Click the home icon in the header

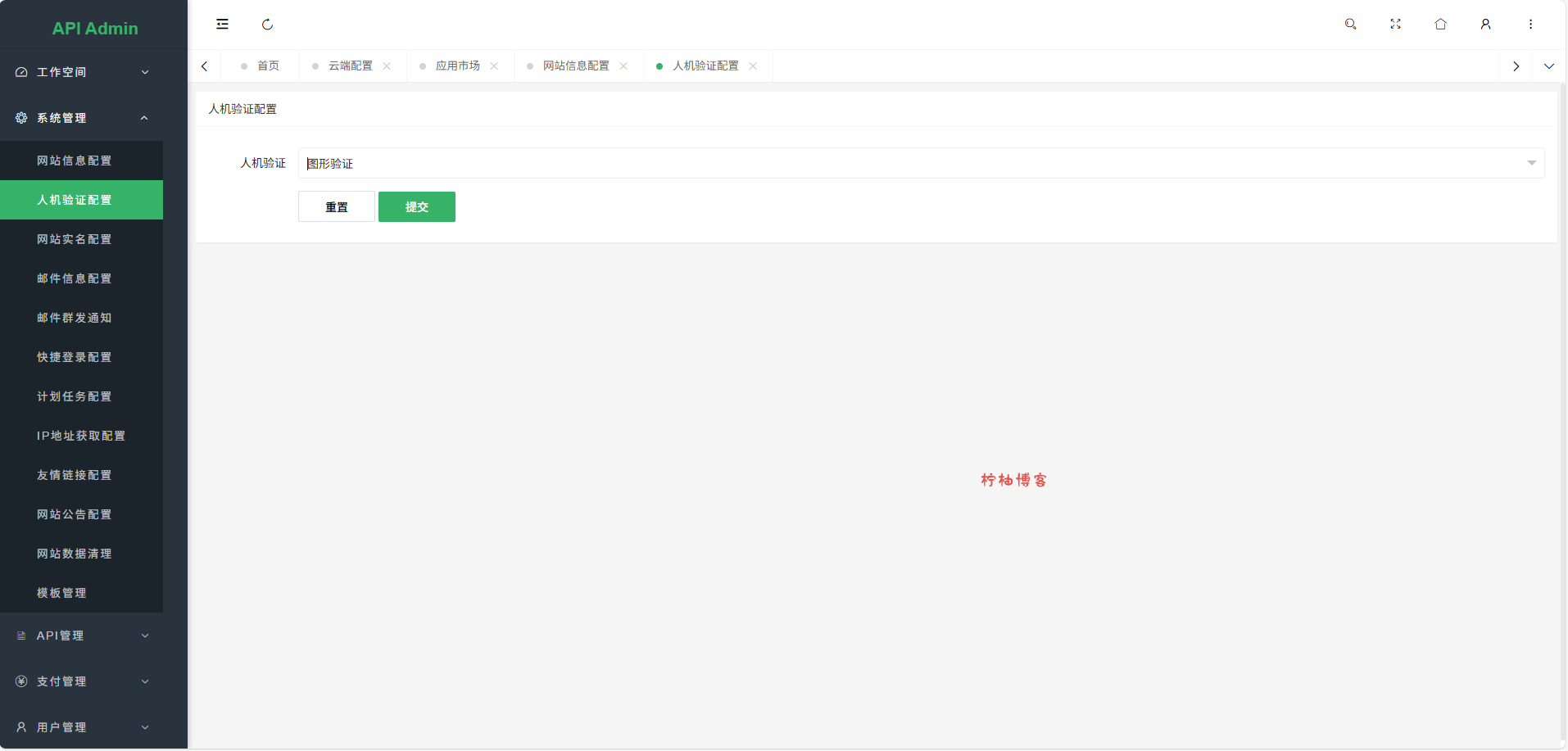click(1440, 25)
